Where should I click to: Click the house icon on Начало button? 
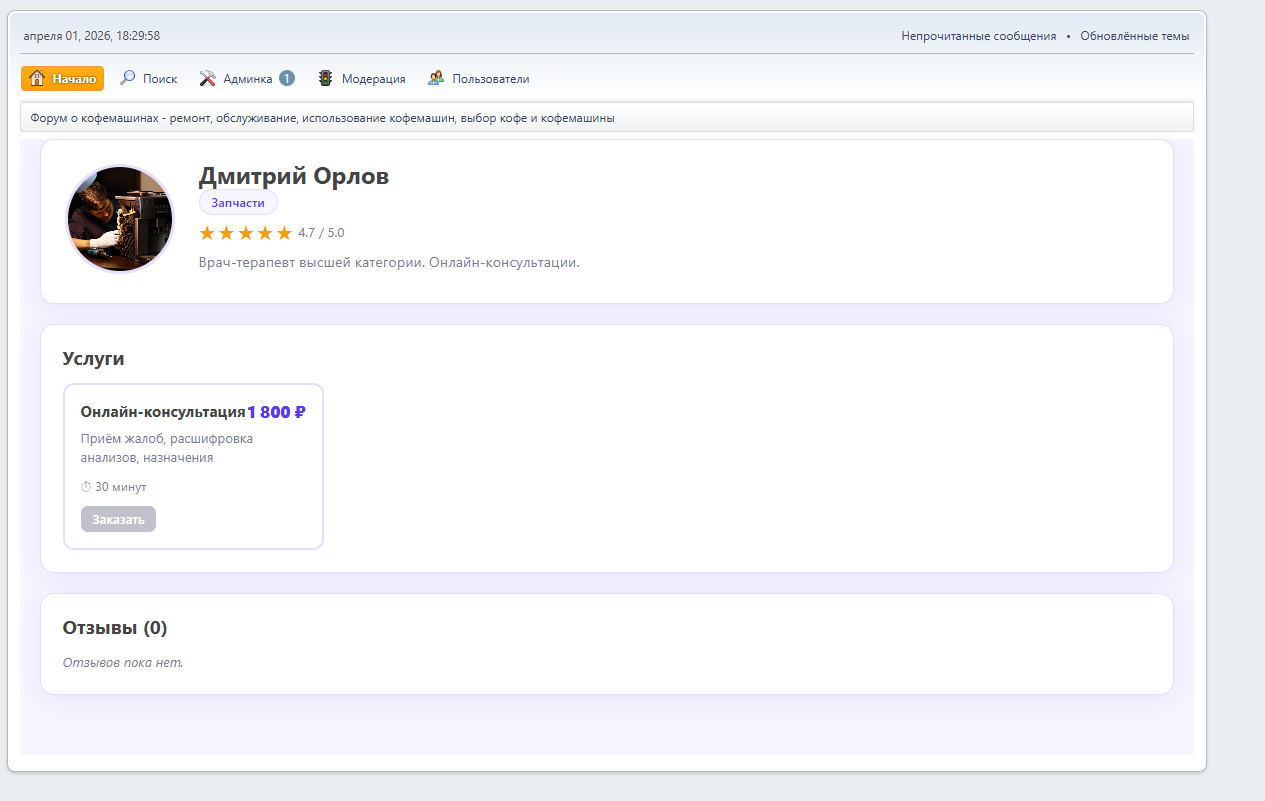coord(37,79)
